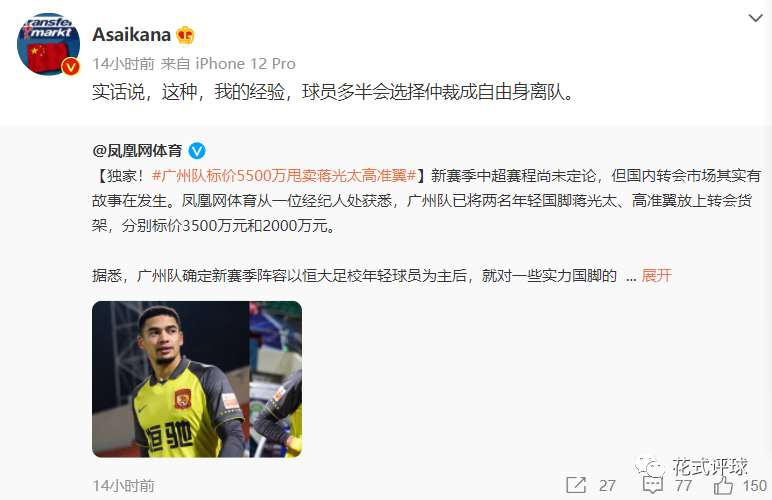The height and width of the screenshot is (500, 772).
Task: Expand full quoted text via 展开
Action: click(656, 276)
